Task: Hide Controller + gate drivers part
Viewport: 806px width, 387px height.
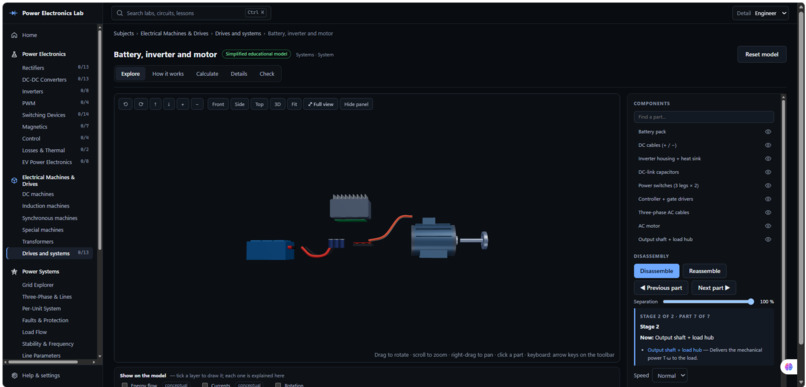Action: pos(768,199)
